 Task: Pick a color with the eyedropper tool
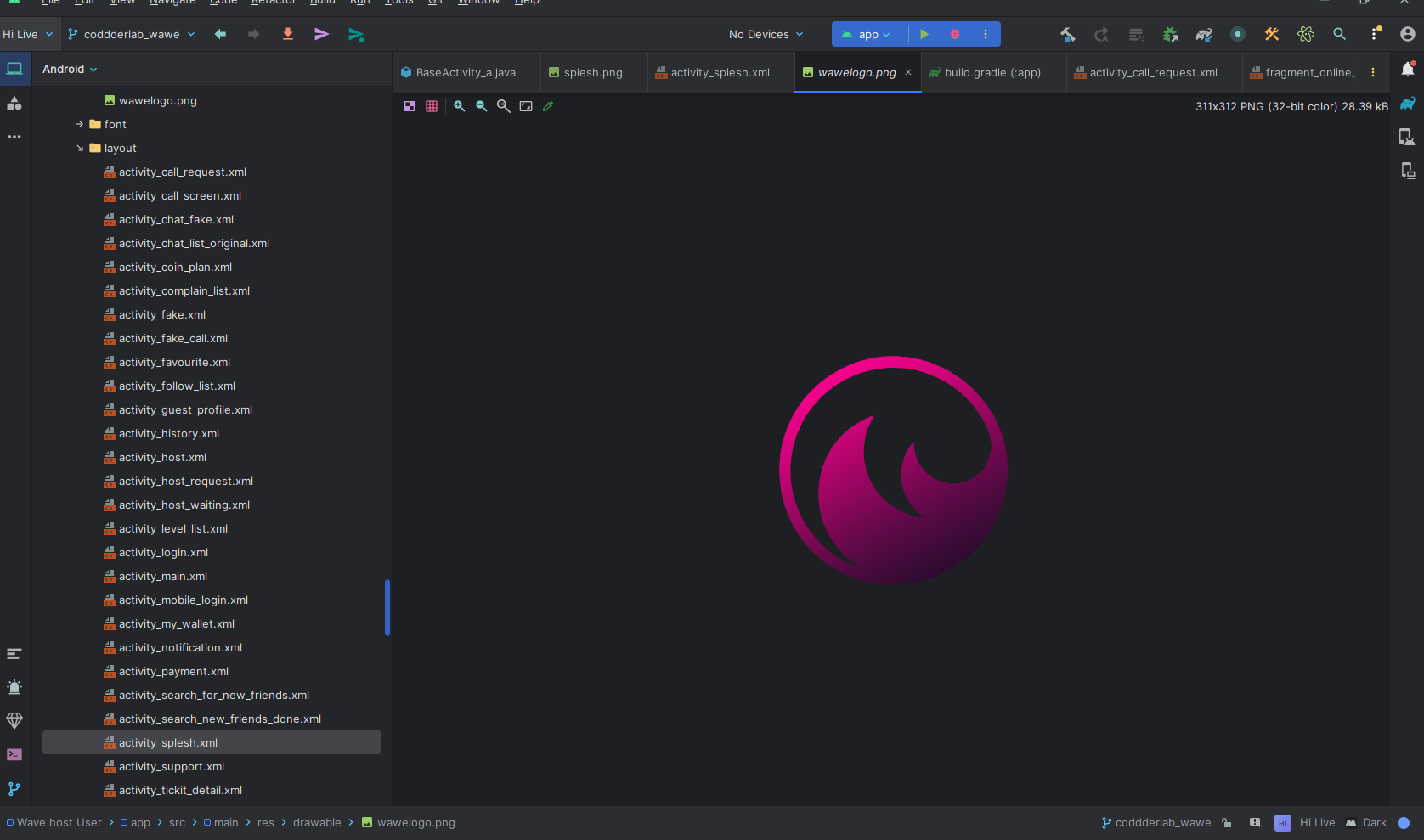pyautogui.click(x=548, y=106)
